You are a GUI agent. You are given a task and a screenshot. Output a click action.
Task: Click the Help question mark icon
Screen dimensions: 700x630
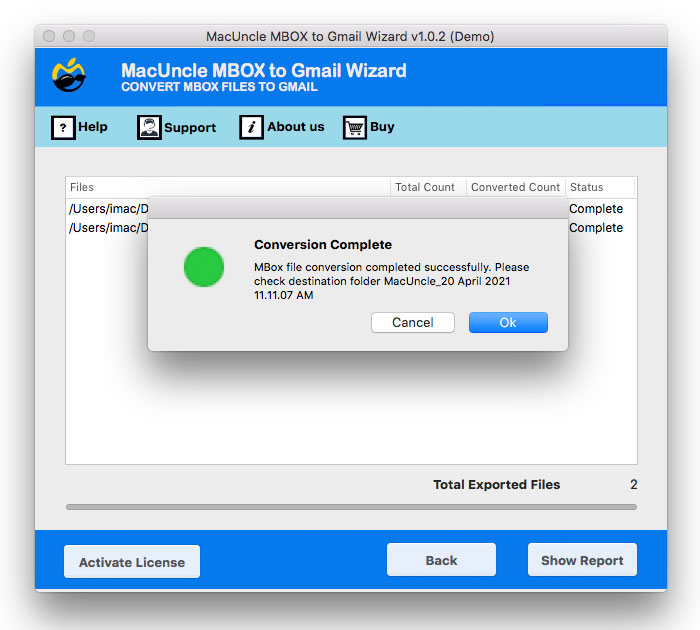coord(63,128)
